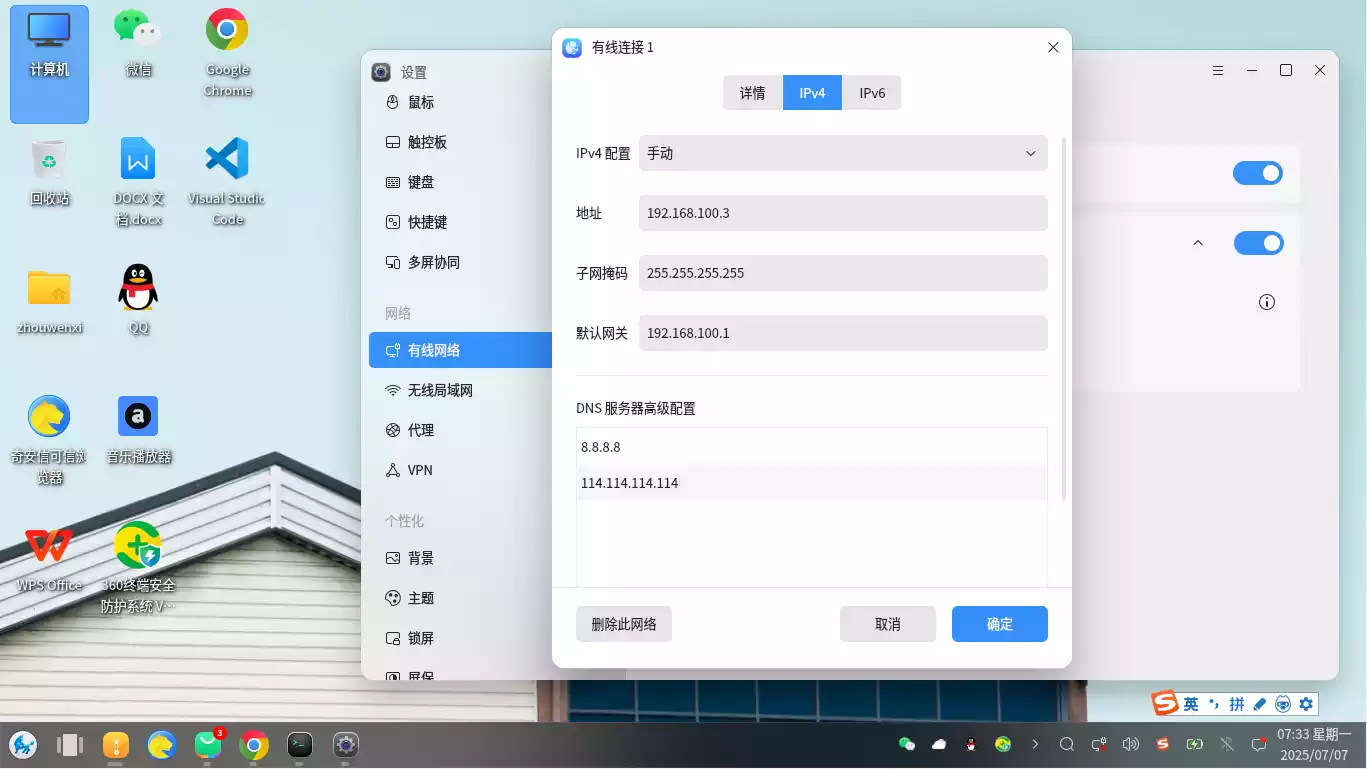Select the 计算机 desktop icon
Viewport: 1367px width, 769px height.
49,64
